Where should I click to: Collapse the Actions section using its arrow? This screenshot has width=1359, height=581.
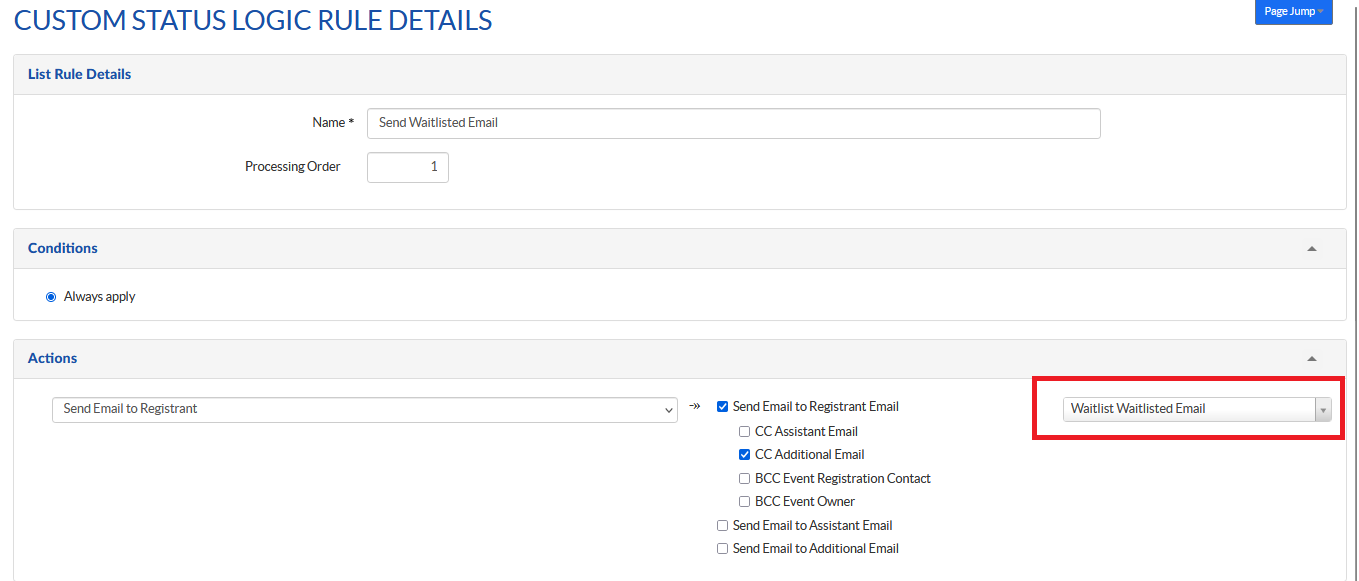click(x=1311, y=358)
